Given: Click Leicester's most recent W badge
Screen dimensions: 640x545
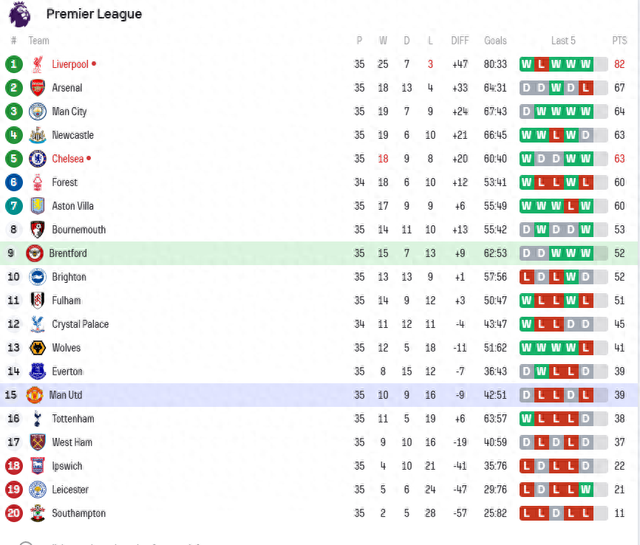Looking at the screenshot, I should click(x=586, y=489).
